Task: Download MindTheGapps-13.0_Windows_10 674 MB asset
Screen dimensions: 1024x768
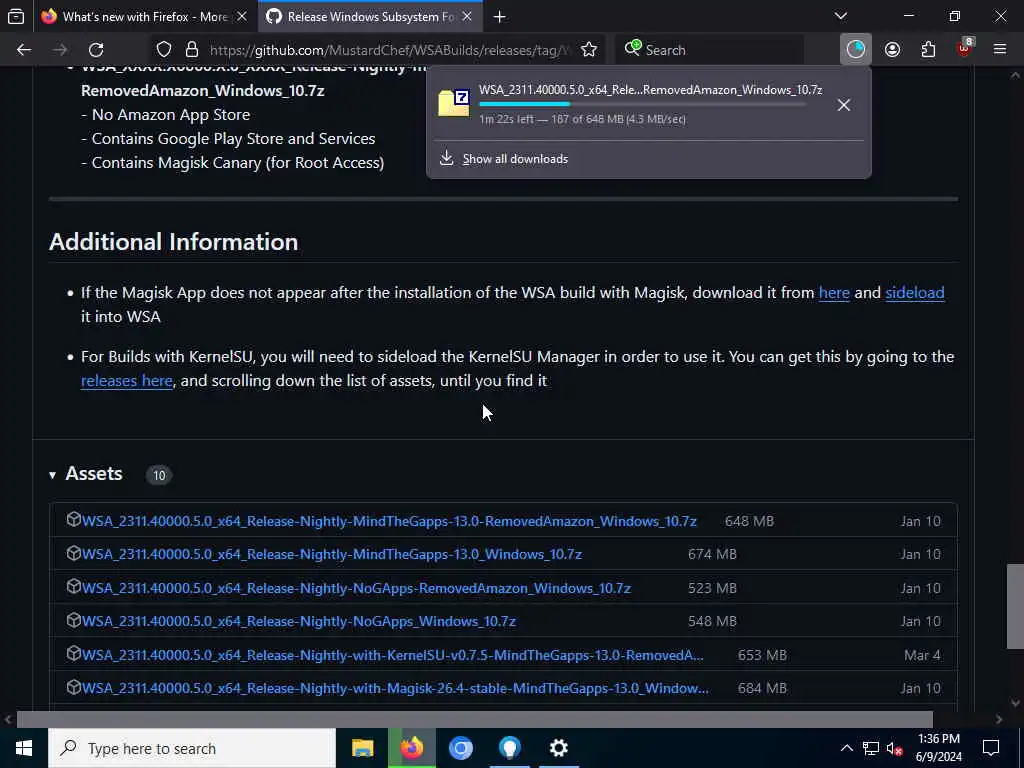Action: pos(332,554)
